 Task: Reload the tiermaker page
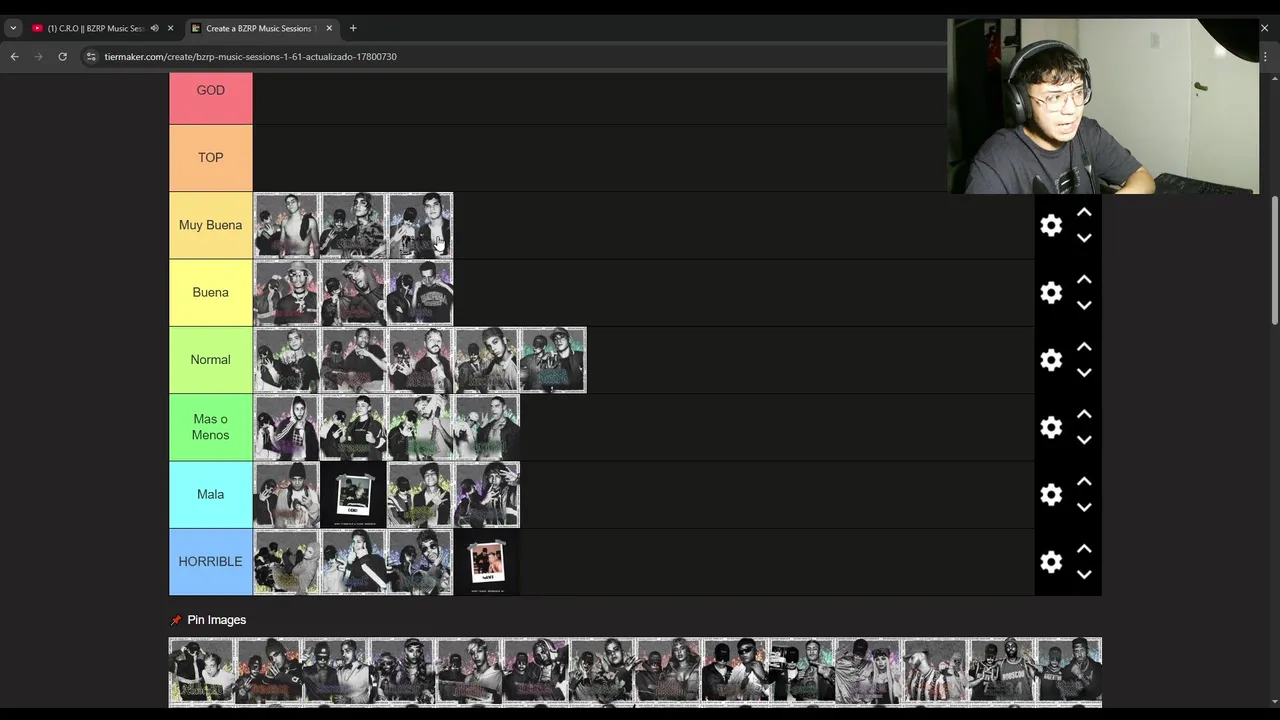tap(62, 57)
